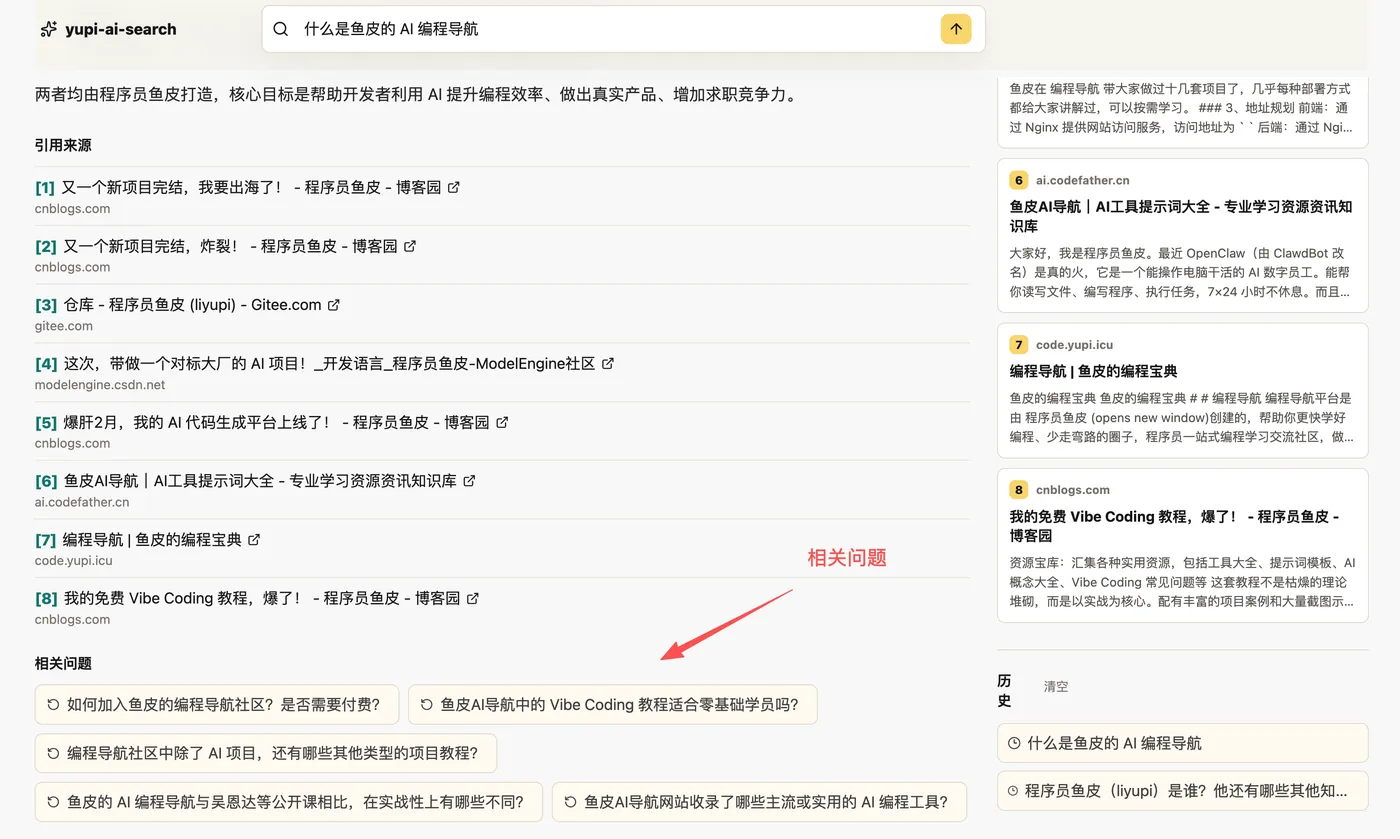1400x839 pixels.
Task: Open external link icon for citation [7]
Action: 254,540
